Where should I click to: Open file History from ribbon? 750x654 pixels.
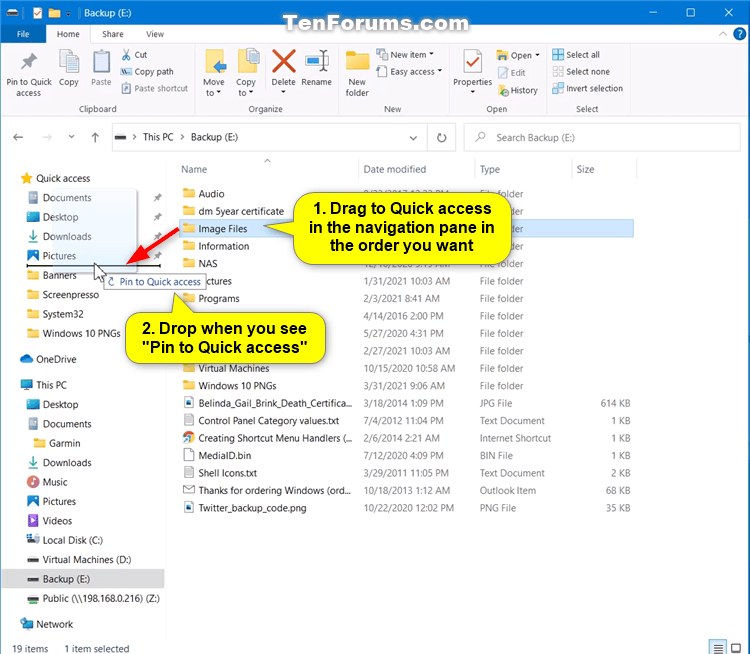(x=518, y=90)
